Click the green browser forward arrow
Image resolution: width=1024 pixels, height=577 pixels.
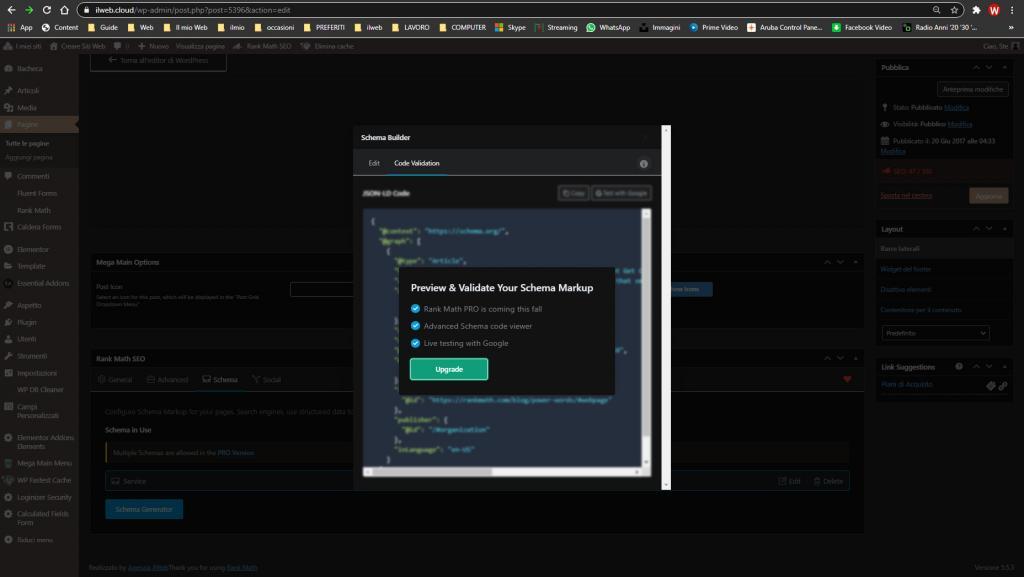(x=29, y=10)
